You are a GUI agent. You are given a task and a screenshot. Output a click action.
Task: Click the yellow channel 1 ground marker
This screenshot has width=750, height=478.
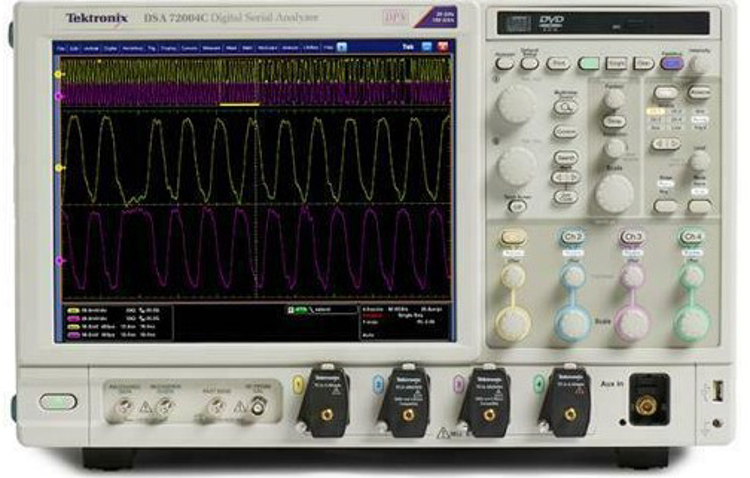[60, 168]
